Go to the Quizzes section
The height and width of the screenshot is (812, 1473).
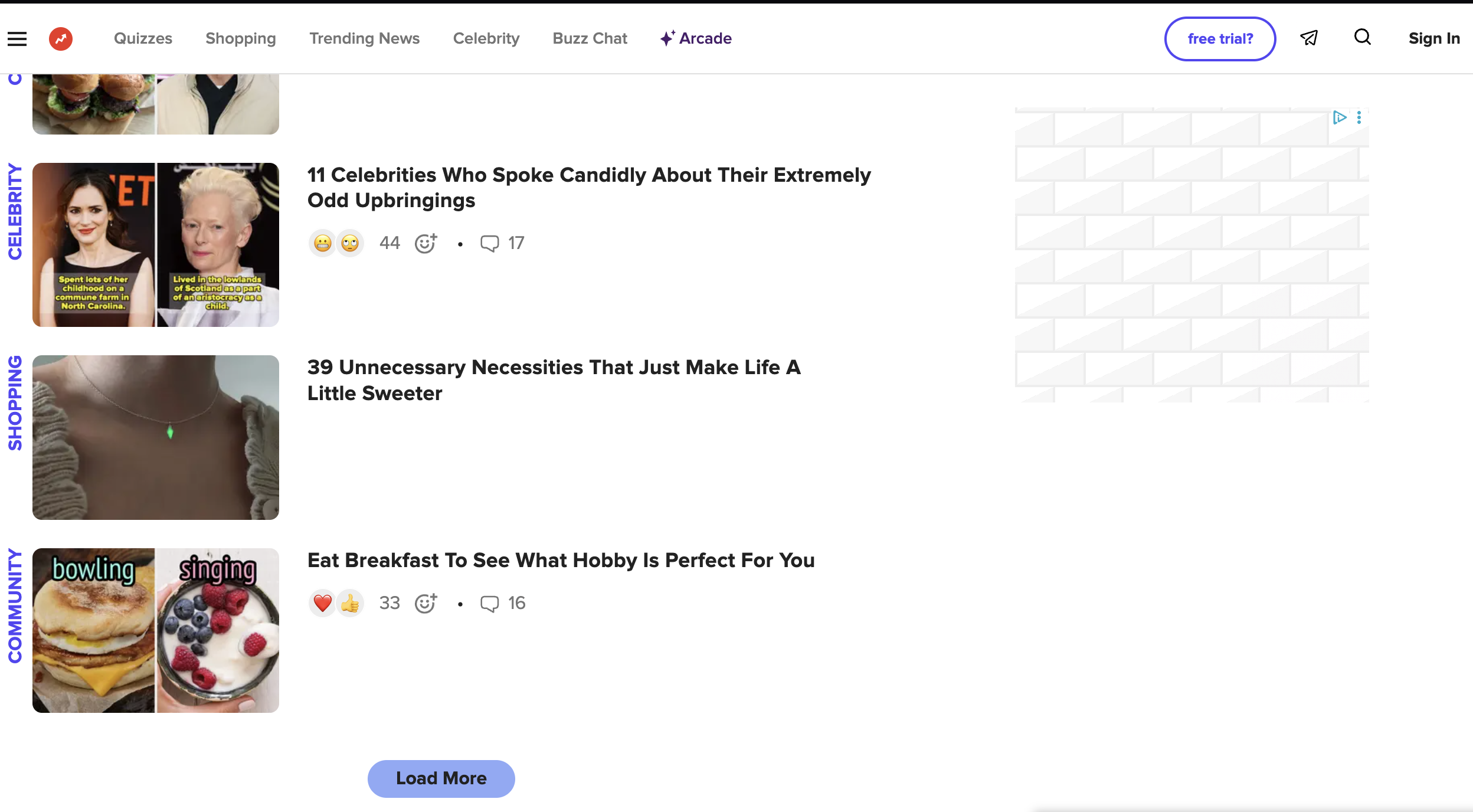coord(143,38)
